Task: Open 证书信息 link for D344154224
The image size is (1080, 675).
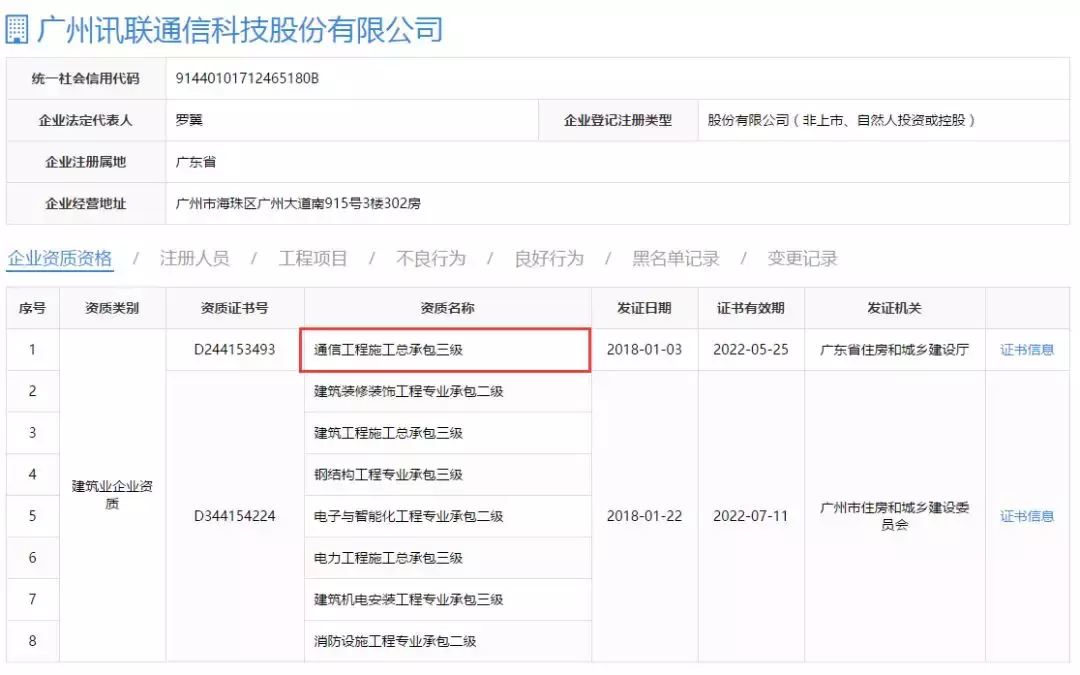Action: click(x=1027, y=517)
